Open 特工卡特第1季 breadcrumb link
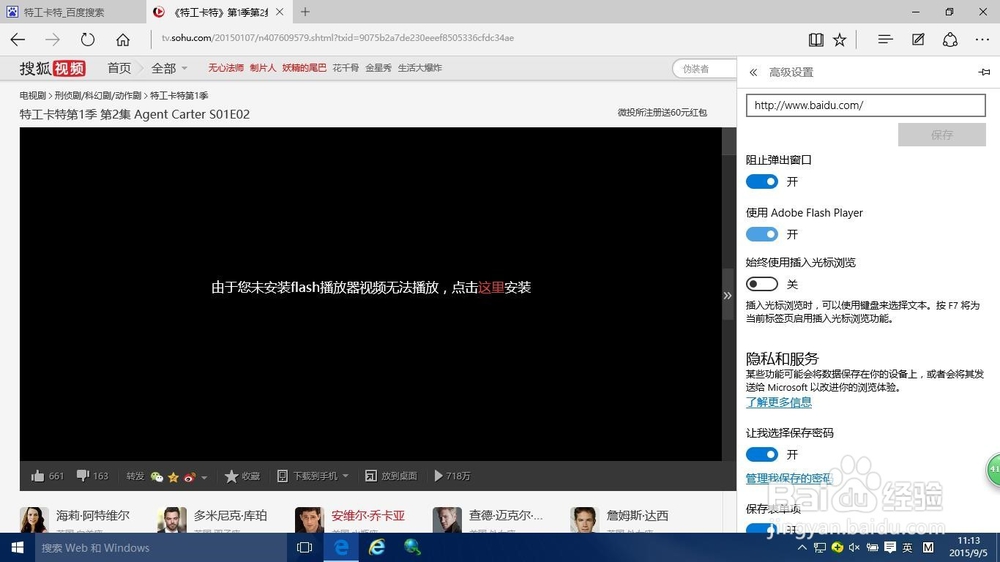The image size is (1000, 562). pos(179,96)
